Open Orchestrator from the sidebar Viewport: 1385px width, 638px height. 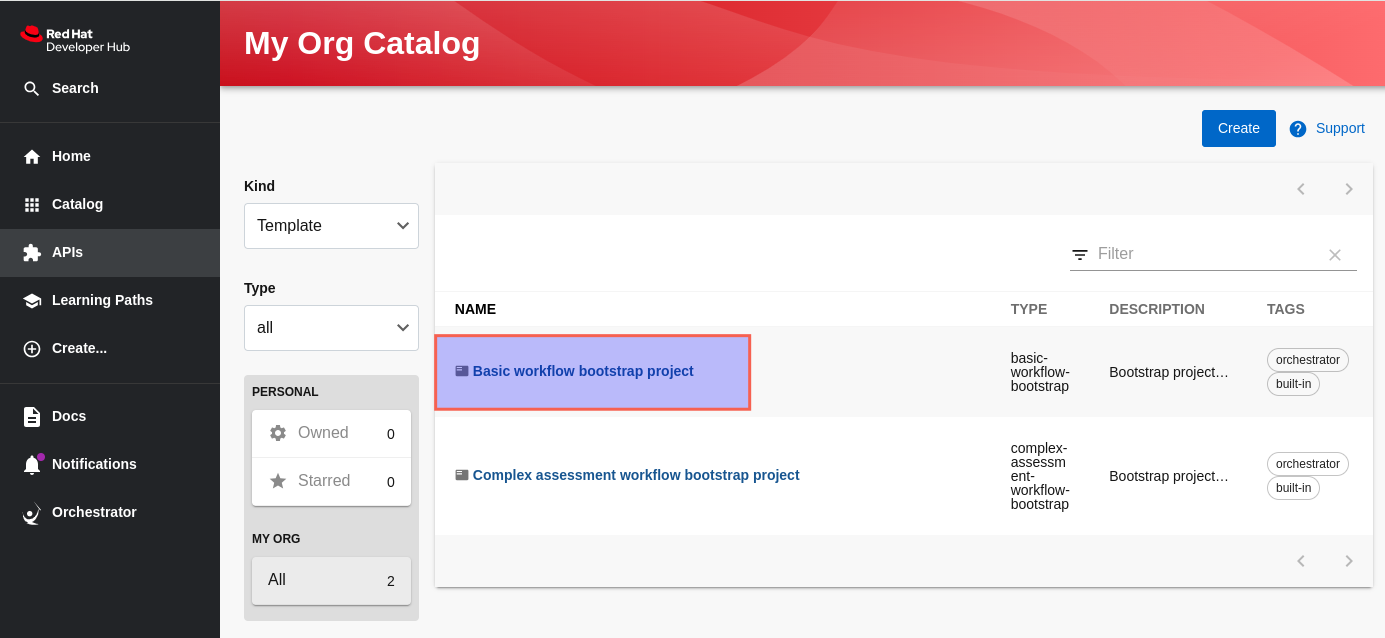point(110,512)
